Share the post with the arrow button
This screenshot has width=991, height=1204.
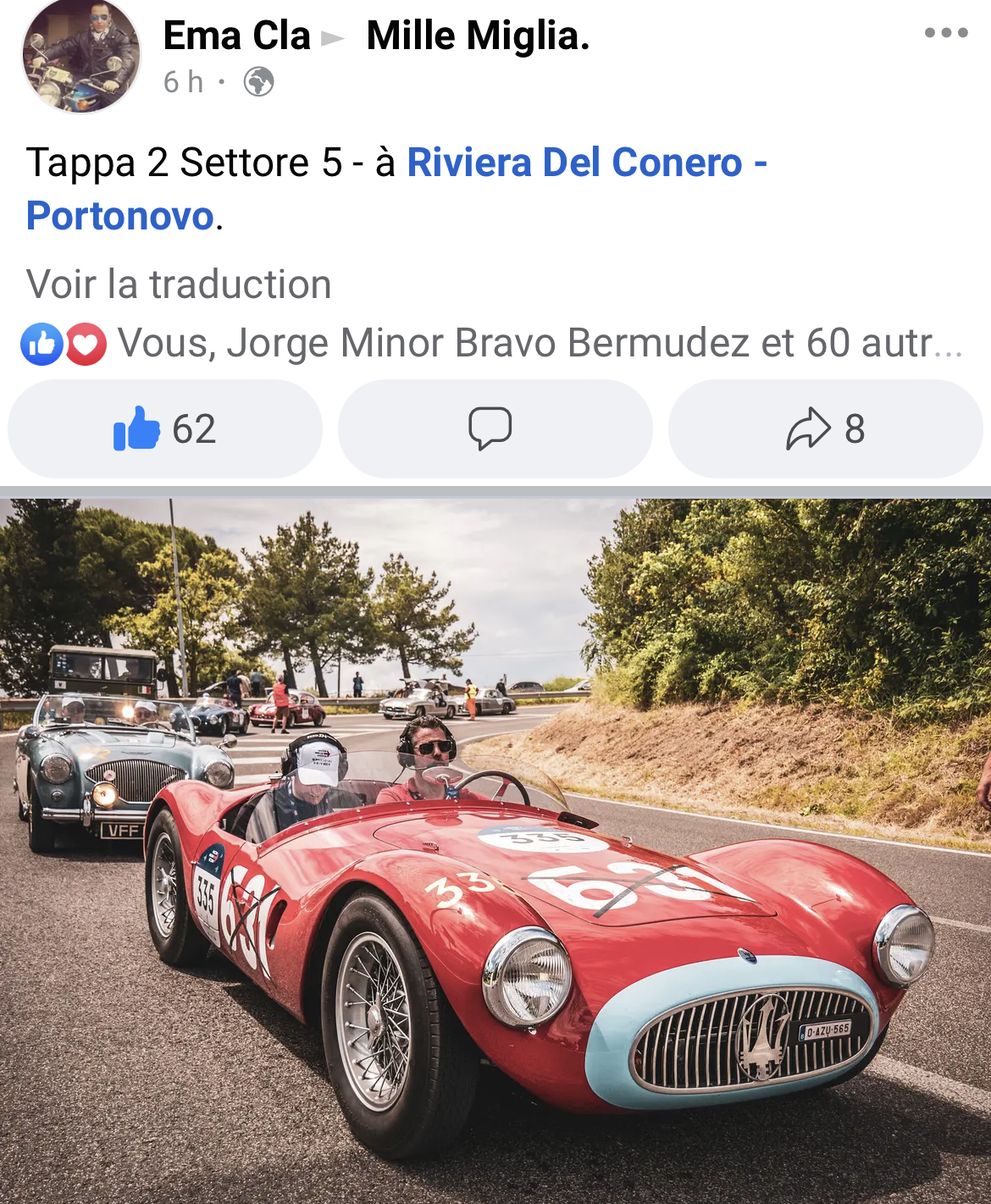click(x=826, y=428)
